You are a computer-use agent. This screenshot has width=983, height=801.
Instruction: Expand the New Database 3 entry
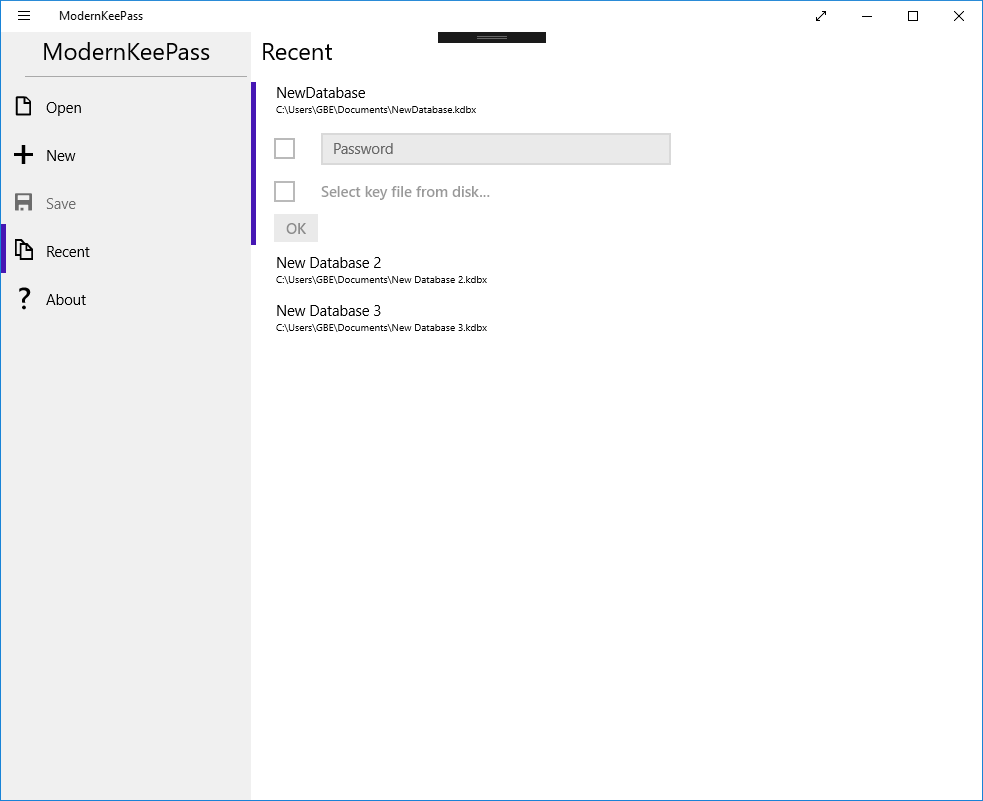pyautogui.click(x=329, y=311)
